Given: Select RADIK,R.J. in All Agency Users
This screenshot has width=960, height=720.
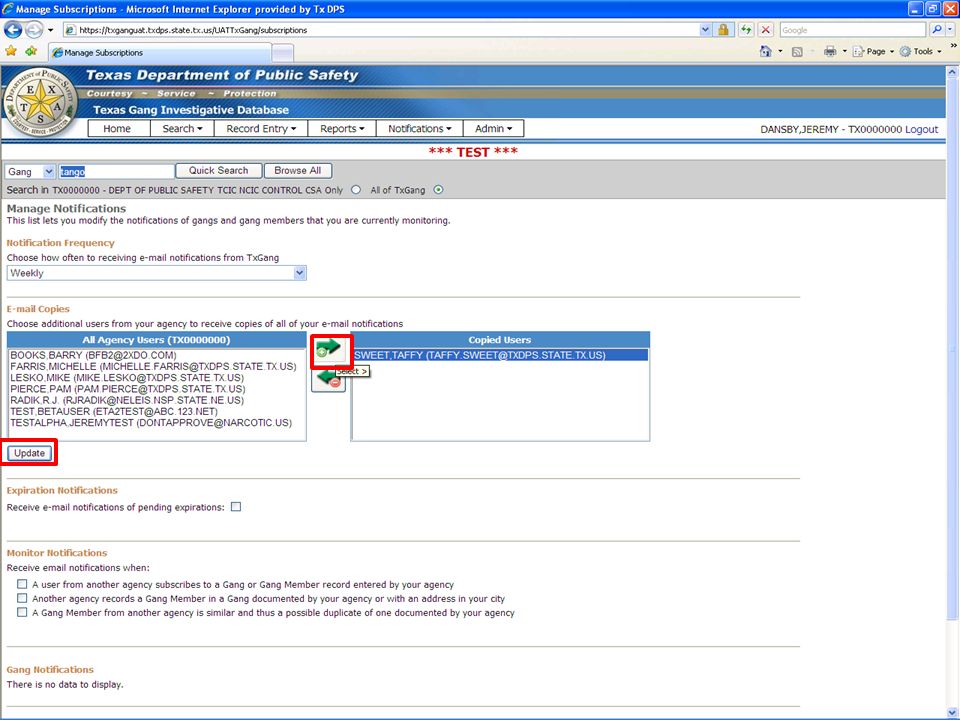Looking at the screenshot, I should [x=157, y=400].
